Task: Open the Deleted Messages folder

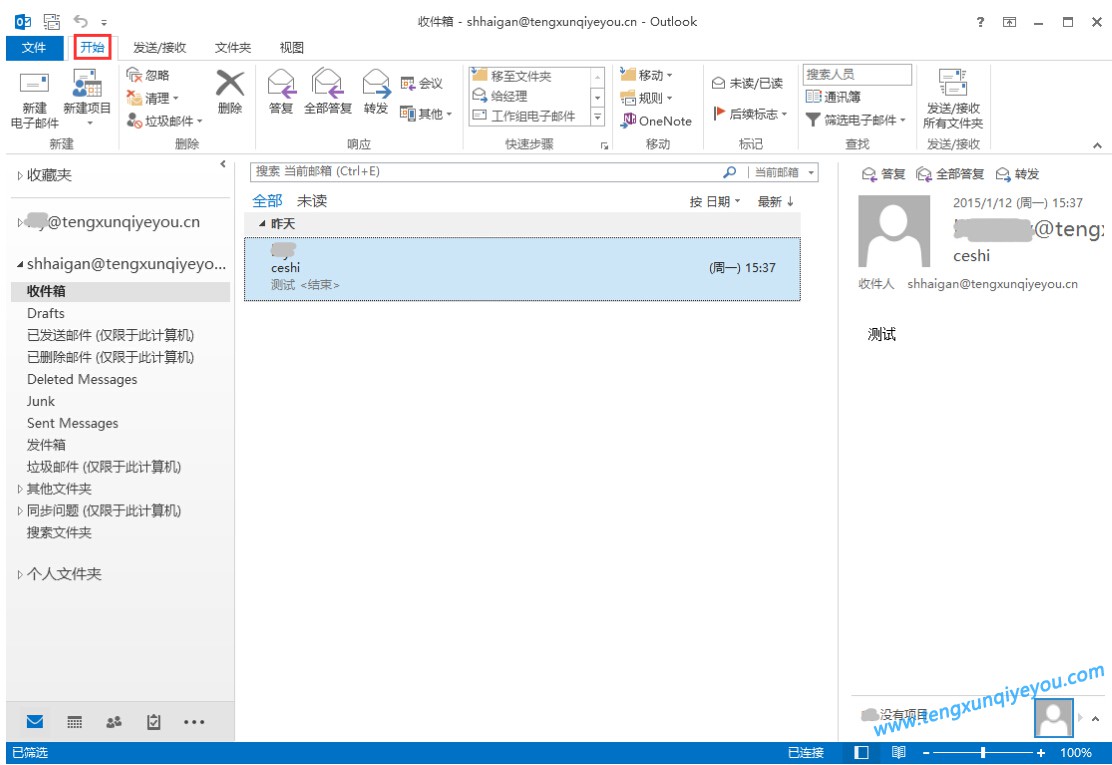Action: pos(82,379)
